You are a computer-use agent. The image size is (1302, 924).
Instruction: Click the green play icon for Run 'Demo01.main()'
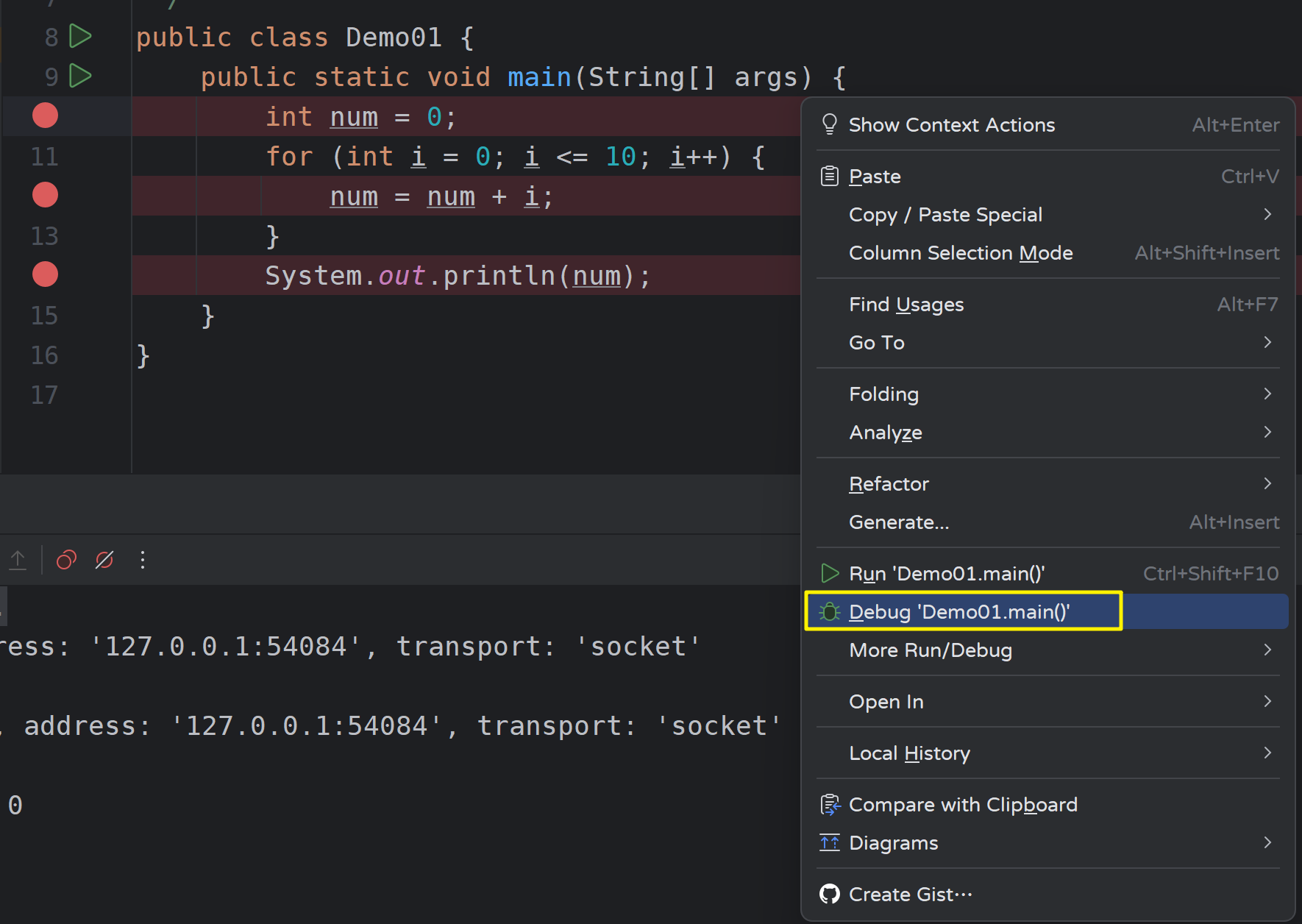click(830, 573)
